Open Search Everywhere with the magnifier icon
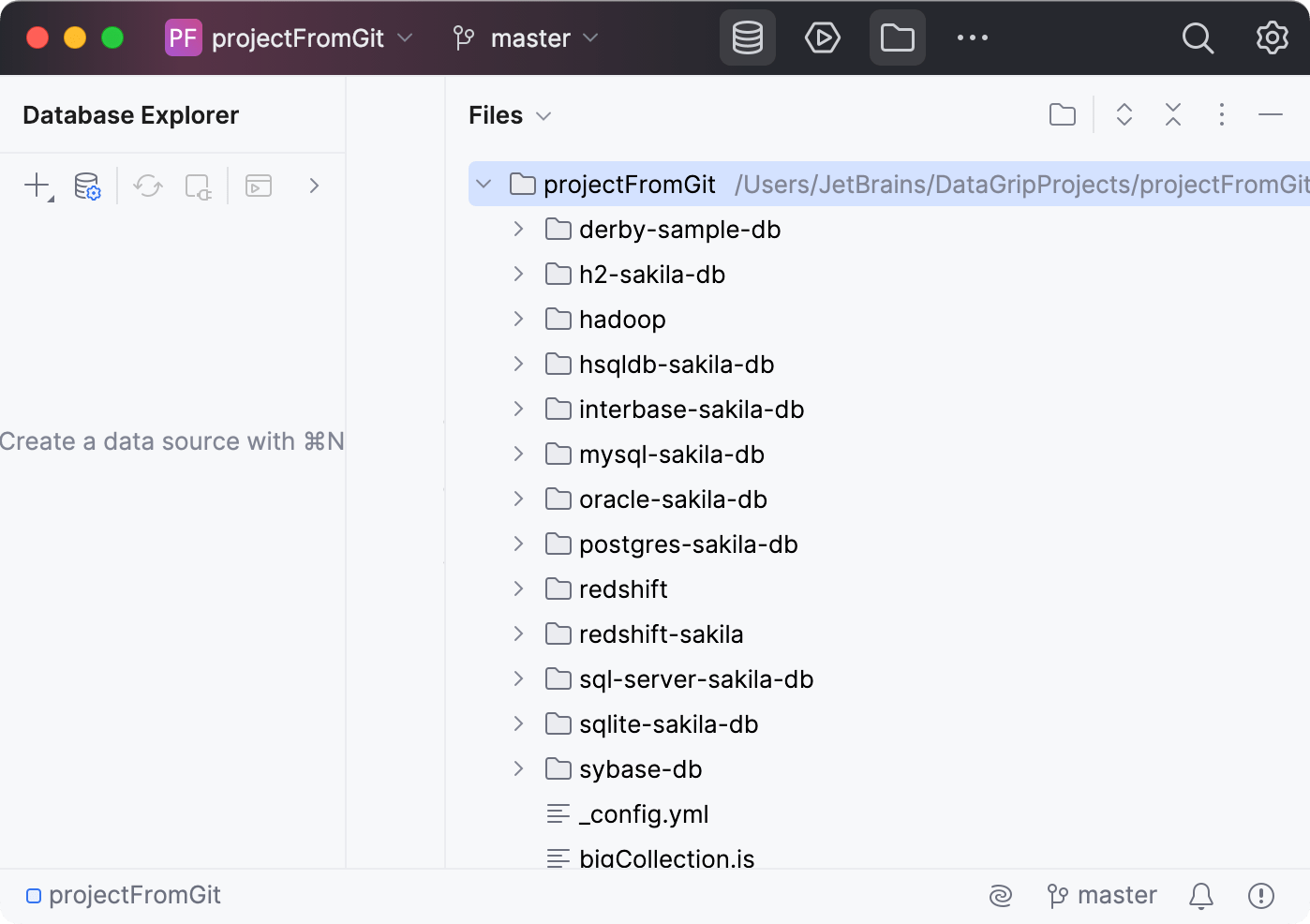 pyautogui.click(x=1198, y=37)
